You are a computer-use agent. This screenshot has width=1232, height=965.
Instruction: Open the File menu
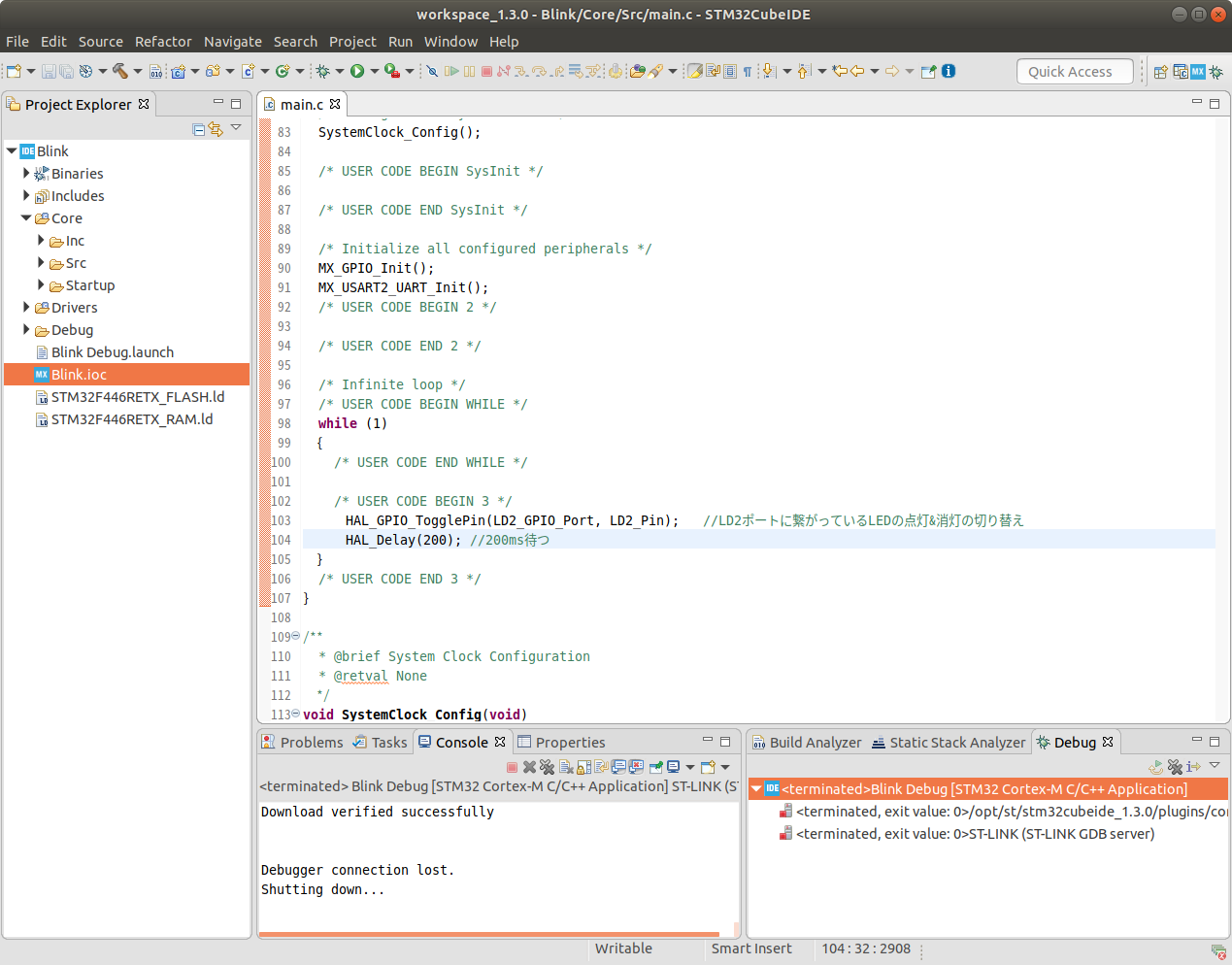(17, 42)
